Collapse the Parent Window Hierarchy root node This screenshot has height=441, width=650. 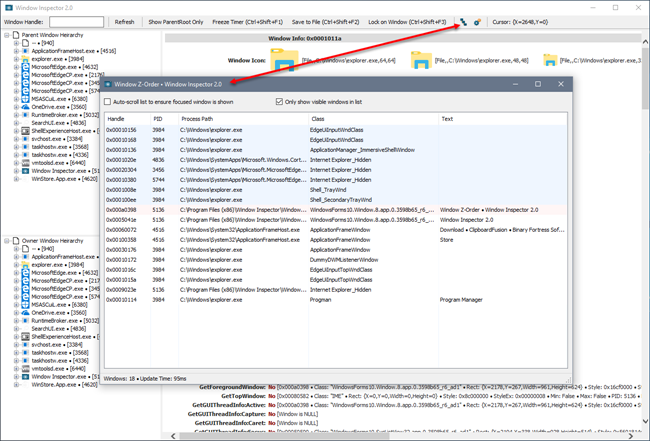tap(7, 35)
